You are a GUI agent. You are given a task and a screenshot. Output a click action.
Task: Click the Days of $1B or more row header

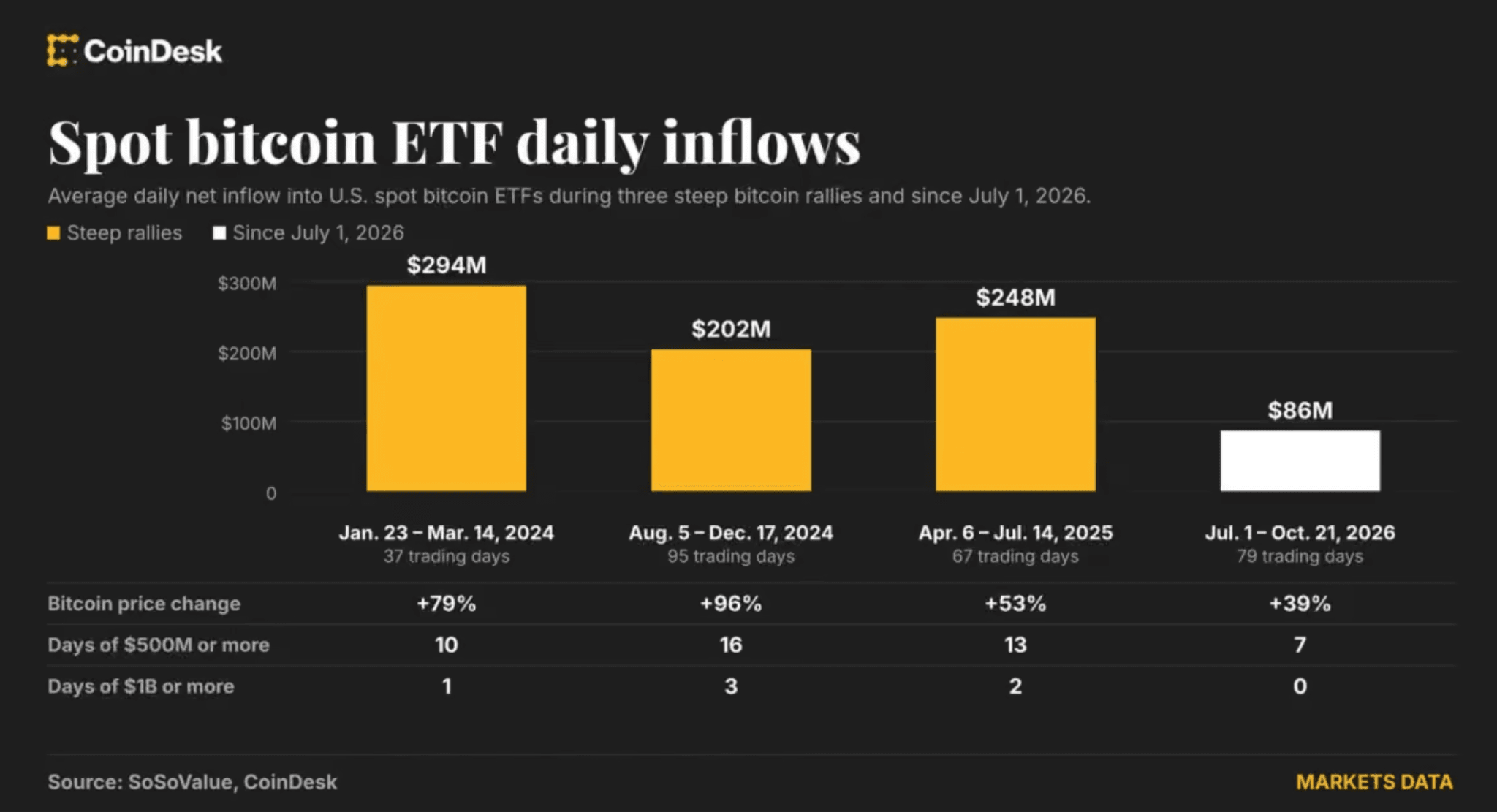[141, 687]
